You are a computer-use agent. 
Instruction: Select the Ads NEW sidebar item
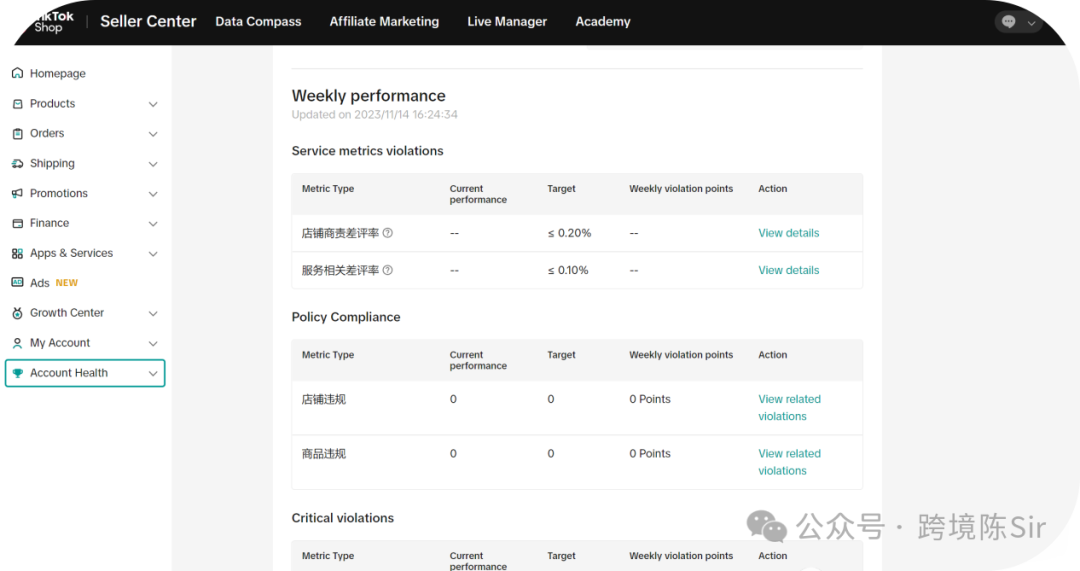(x=53, y=283)
